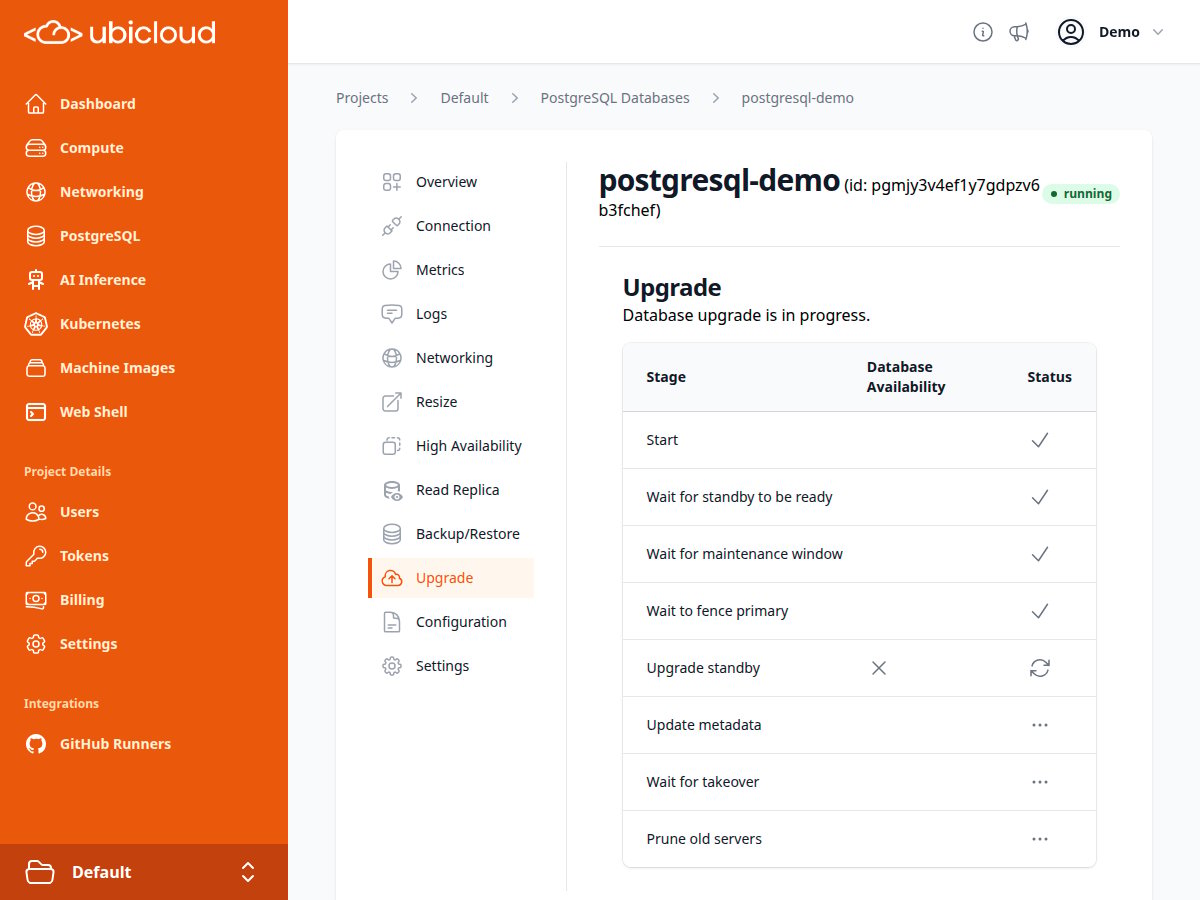This screenshot has width=1200, height=900.
Task: Open the info icon in top bar
Action: click(983, 32)
